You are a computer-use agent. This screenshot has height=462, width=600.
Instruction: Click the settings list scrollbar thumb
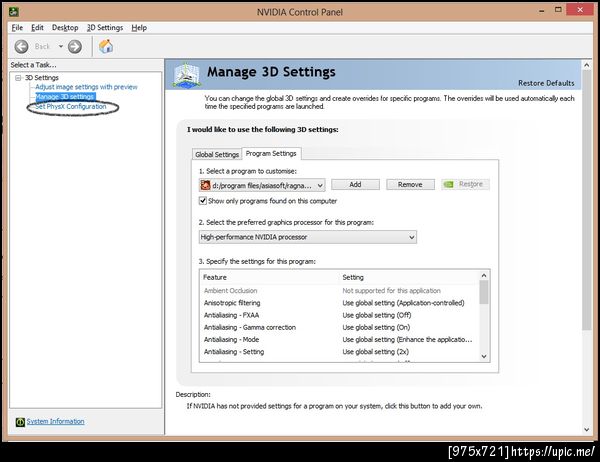(484, 292)
